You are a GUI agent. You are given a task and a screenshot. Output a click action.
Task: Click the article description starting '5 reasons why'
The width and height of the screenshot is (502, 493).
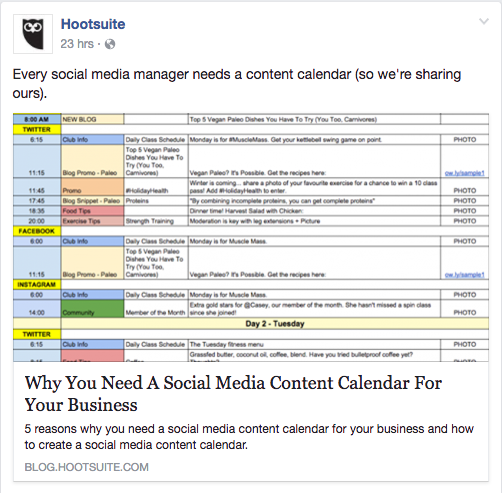point(249,437)
